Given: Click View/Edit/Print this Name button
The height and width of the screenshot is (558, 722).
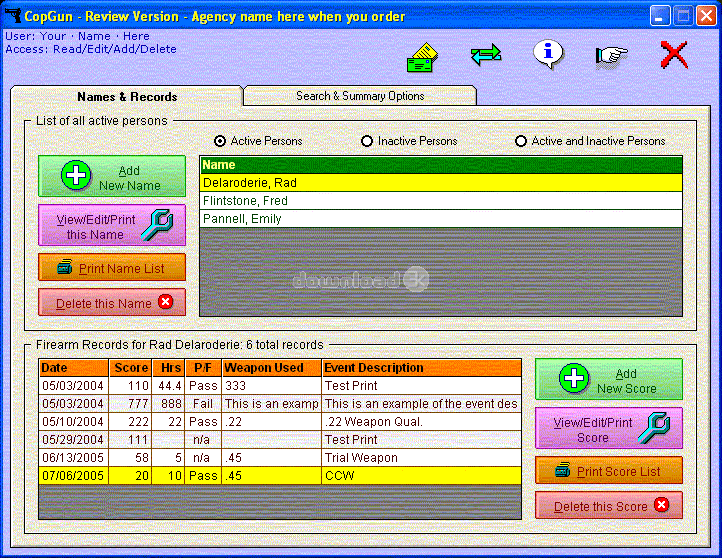Looking at the screenshot, I should [112, 226].
